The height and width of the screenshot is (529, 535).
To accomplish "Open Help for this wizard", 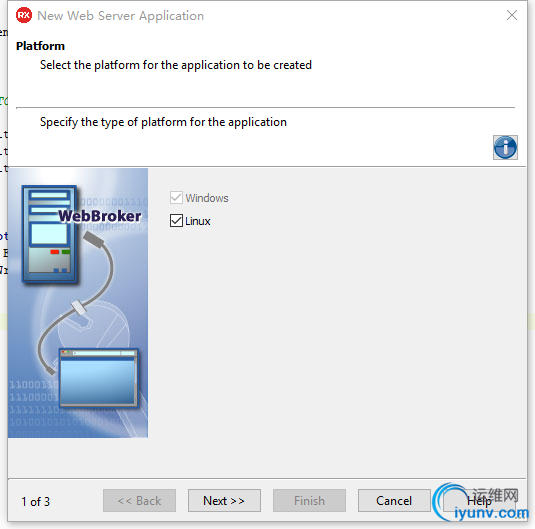I will (x=479, y=501).
